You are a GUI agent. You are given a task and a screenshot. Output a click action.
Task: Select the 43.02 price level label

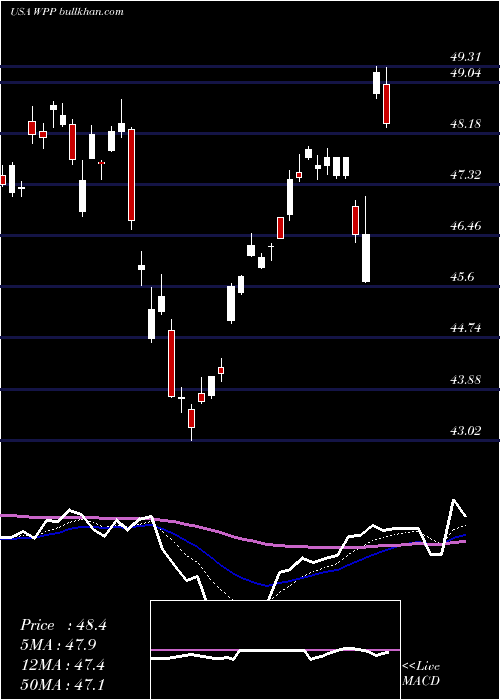tap(466, 431)
